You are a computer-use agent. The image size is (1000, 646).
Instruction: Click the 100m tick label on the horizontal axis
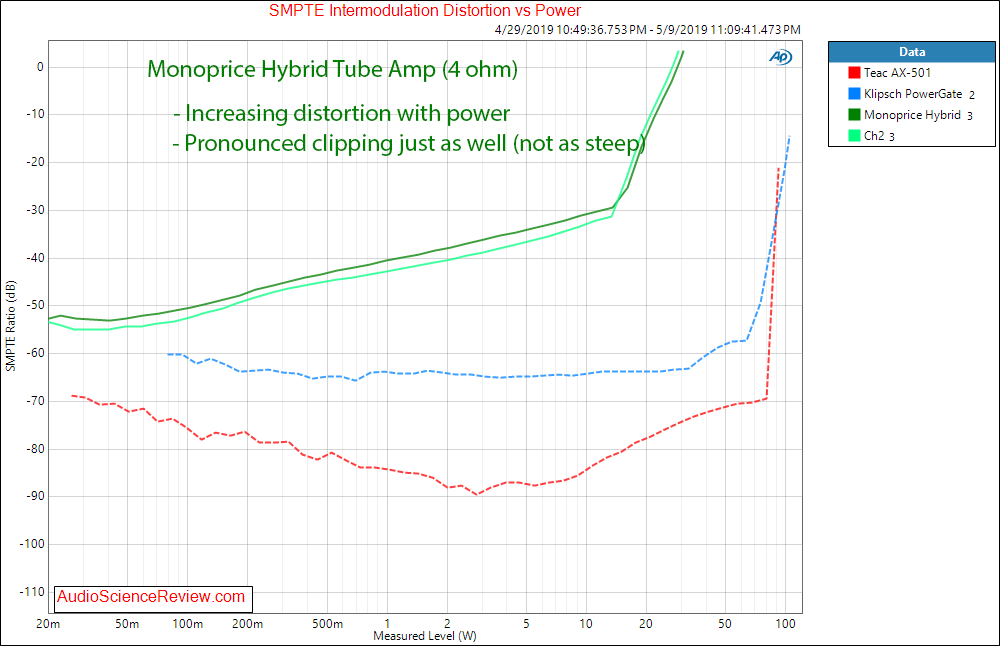188,624
